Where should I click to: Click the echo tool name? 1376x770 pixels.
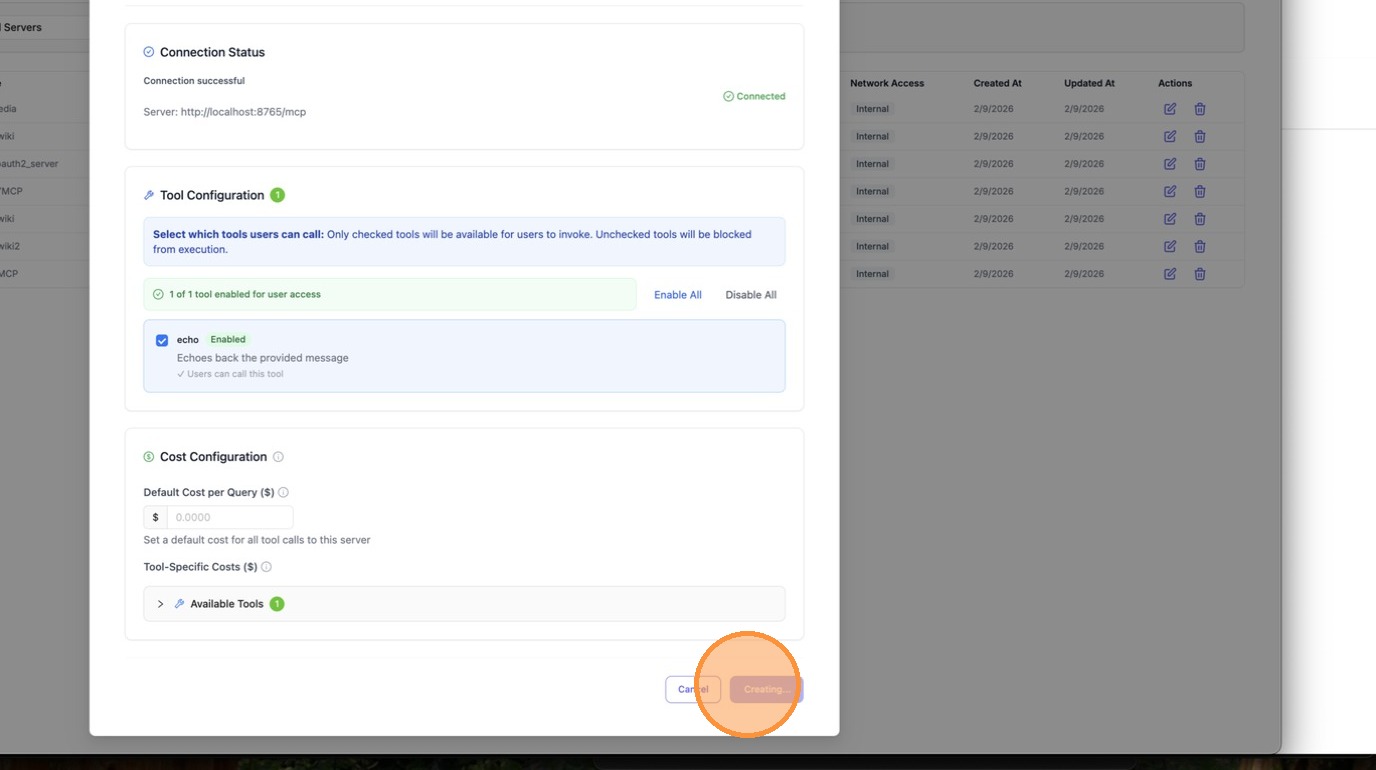pyautogui.click(x=188, y=340)
